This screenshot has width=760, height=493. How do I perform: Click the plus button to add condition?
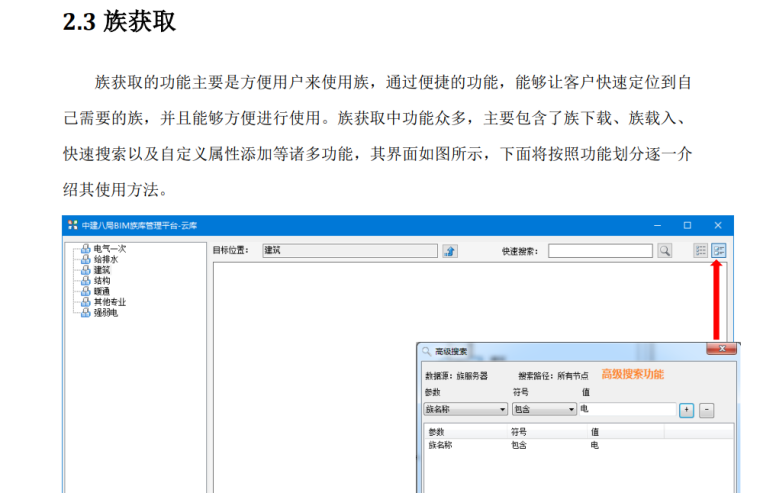pyautogui.click(x=687, y=410)
